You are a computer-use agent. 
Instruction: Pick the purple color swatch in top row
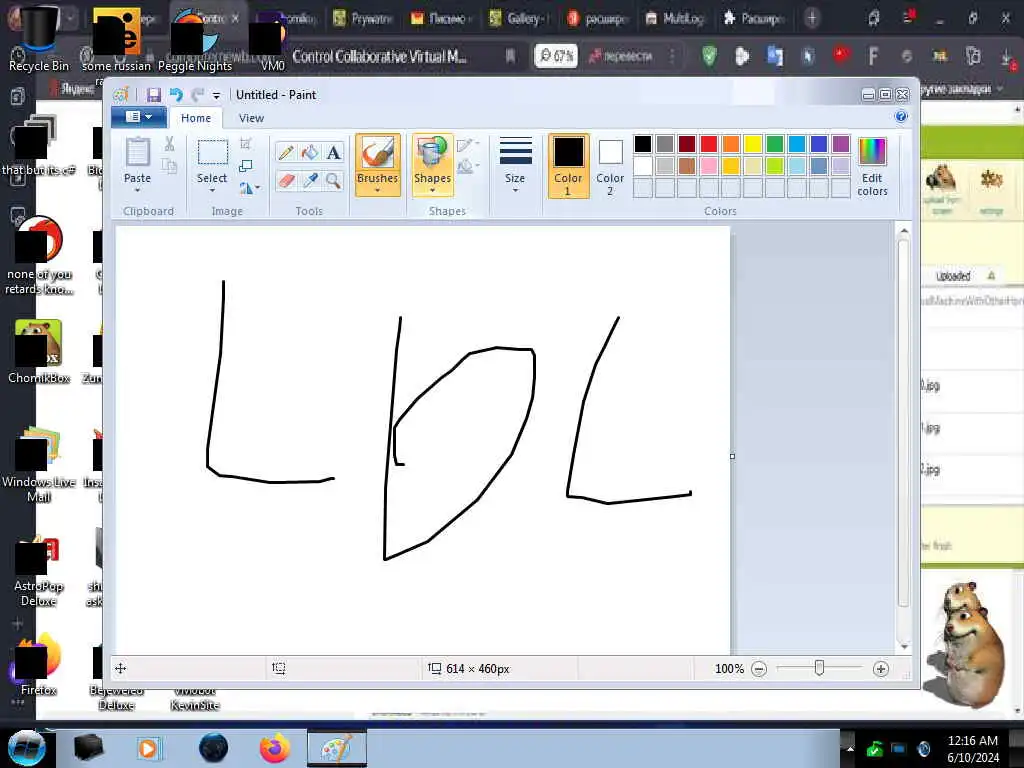841,144
